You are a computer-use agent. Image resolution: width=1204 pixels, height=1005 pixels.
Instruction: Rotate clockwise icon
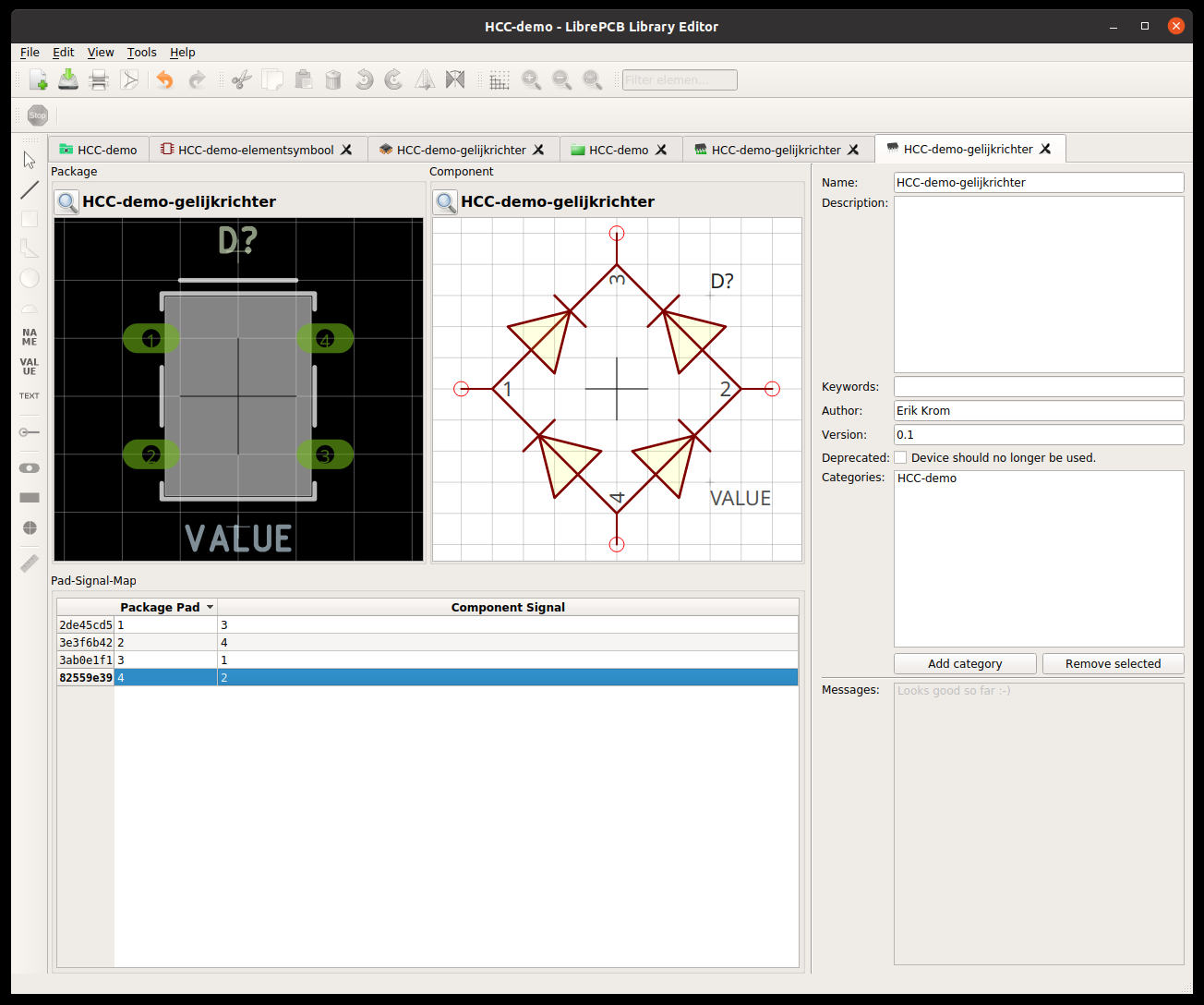(394, 79)
